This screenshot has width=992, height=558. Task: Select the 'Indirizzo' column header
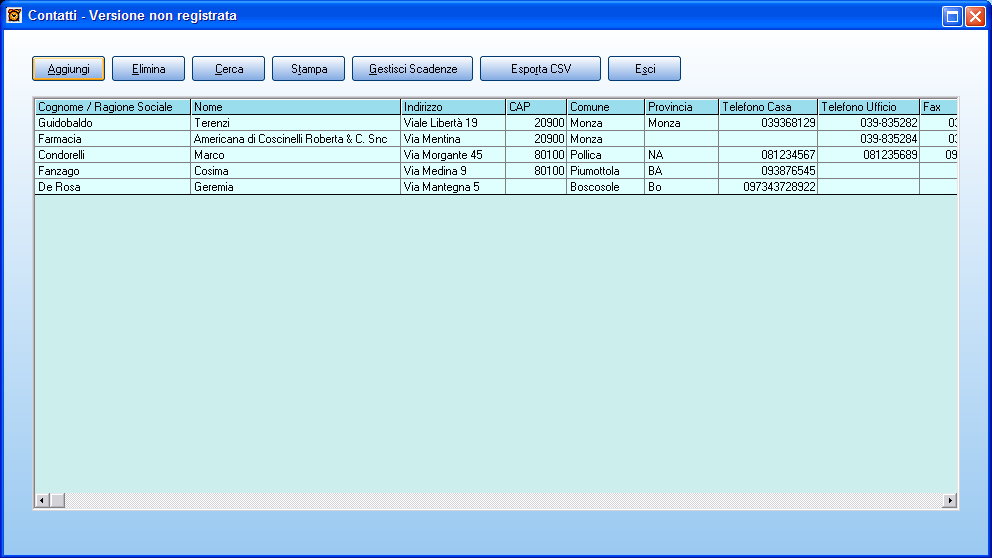[x=453, y=107]
